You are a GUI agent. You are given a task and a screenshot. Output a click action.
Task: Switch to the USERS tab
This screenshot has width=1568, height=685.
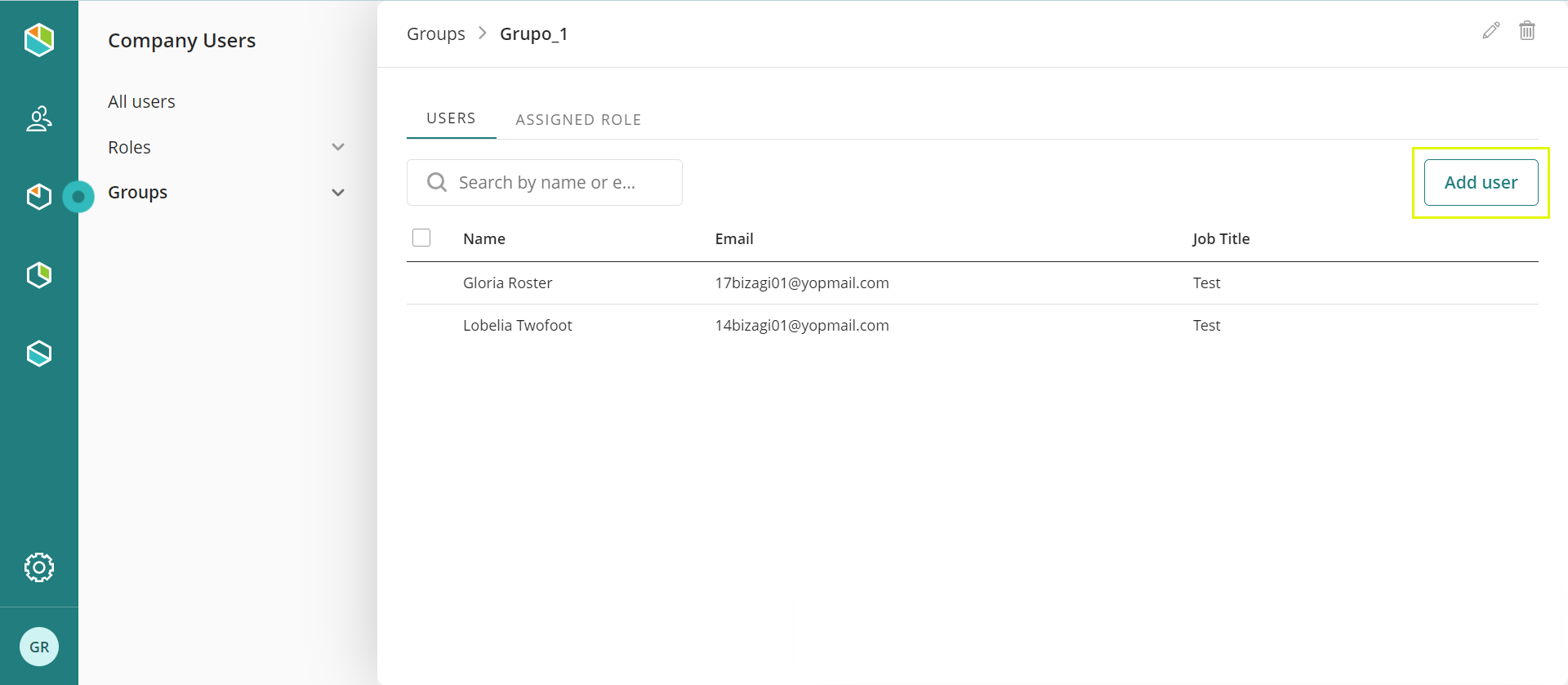[451, 118]
